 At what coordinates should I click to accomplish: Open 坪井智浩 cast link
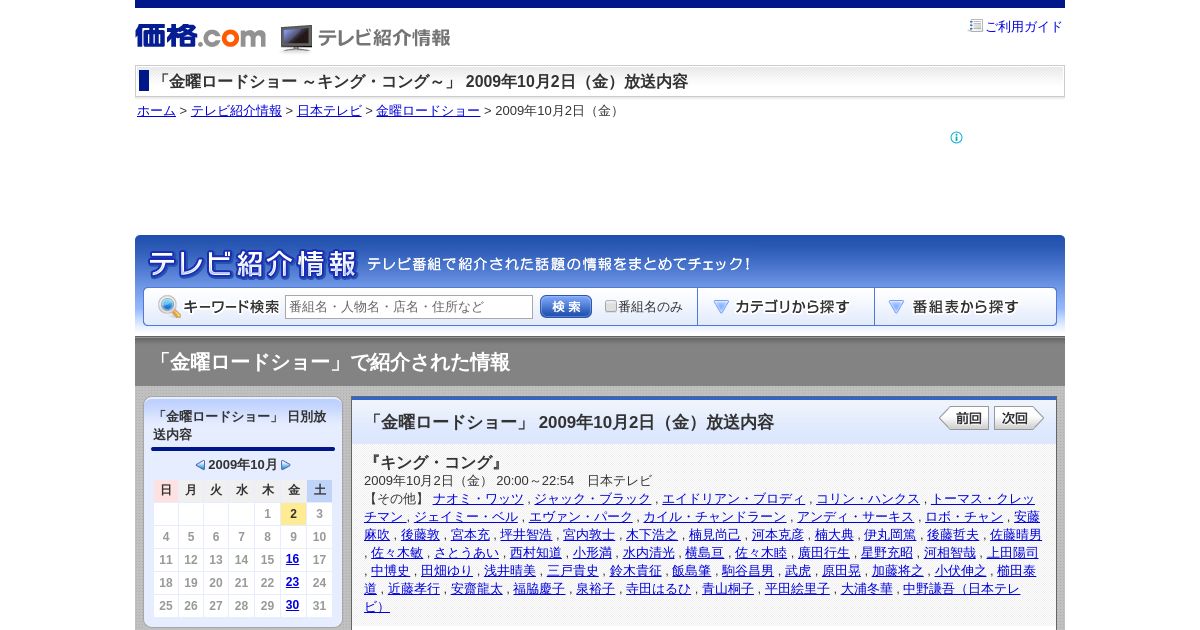526,535
